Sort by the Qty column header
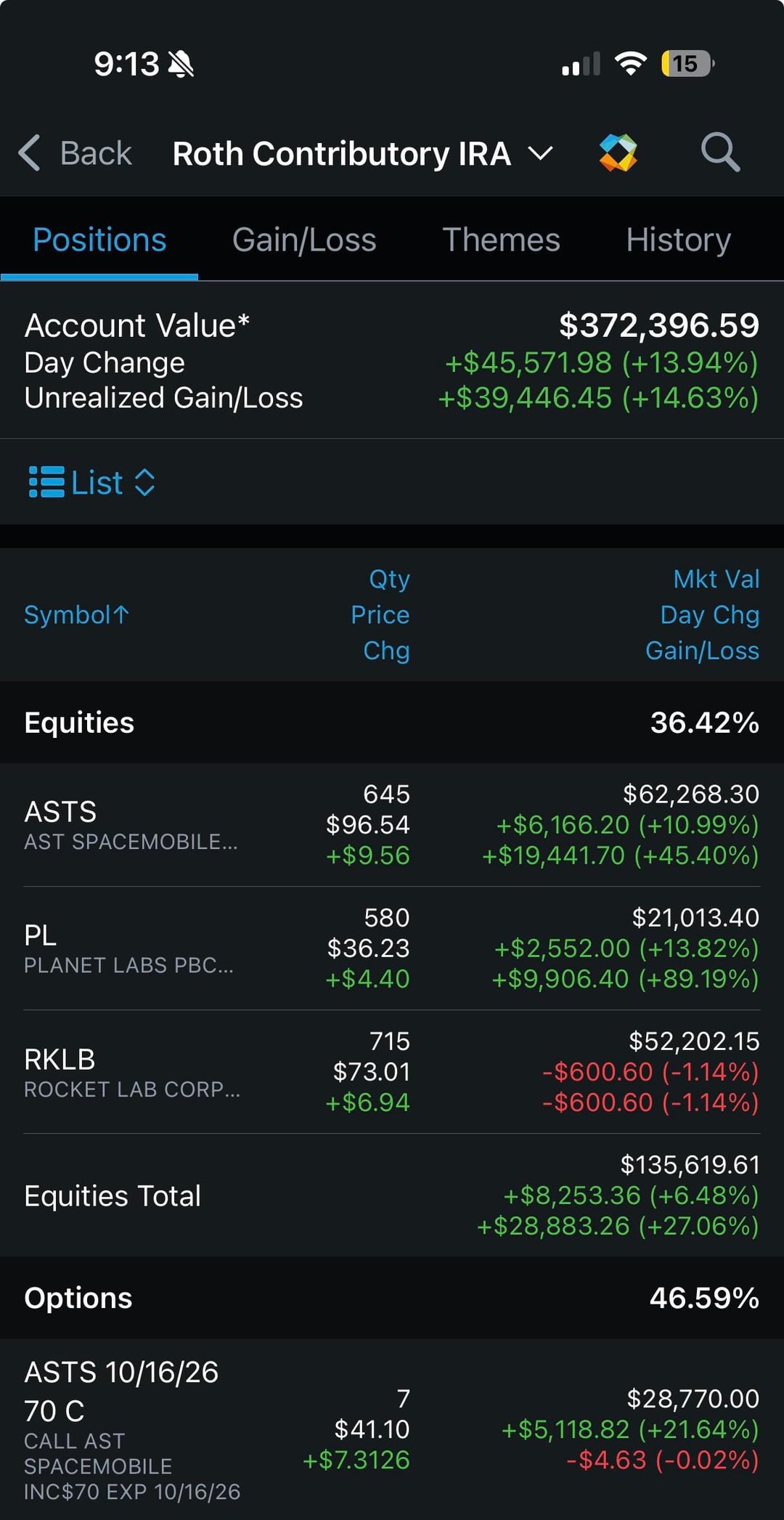This screenshot has width=784, height=1520. pyautogui.click(x=389, y=579)
